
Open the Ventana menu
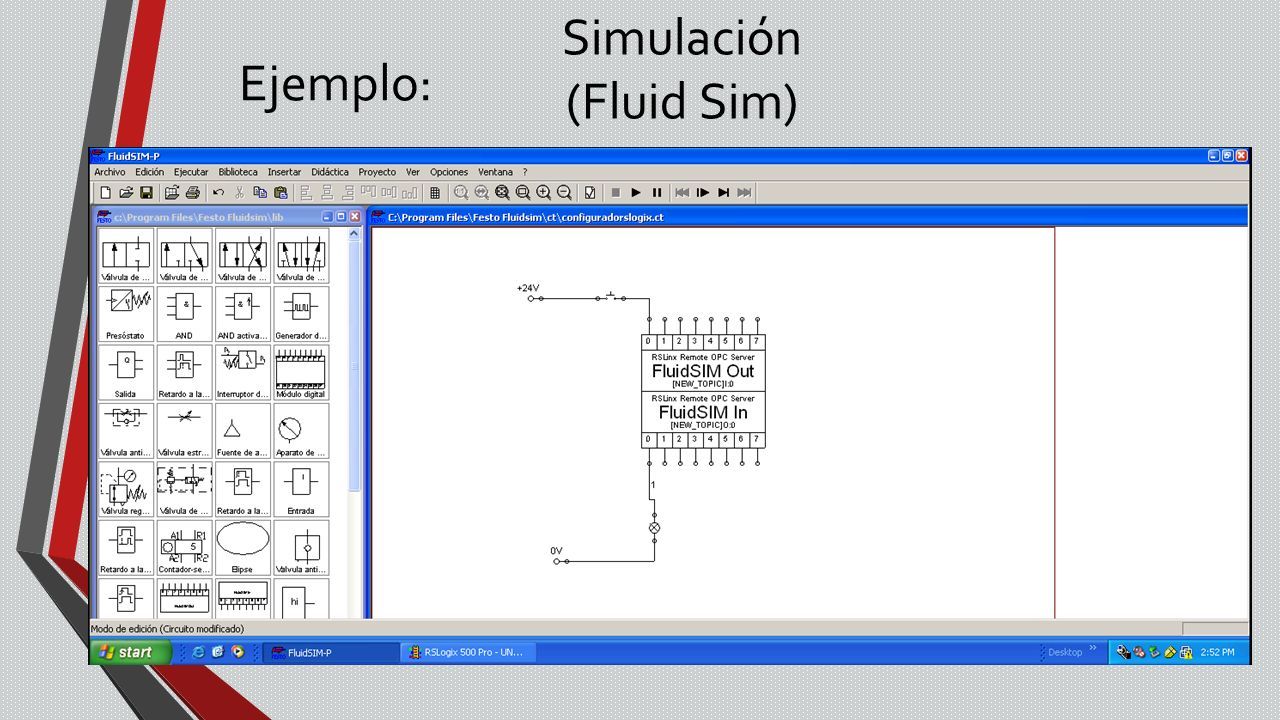495,172
